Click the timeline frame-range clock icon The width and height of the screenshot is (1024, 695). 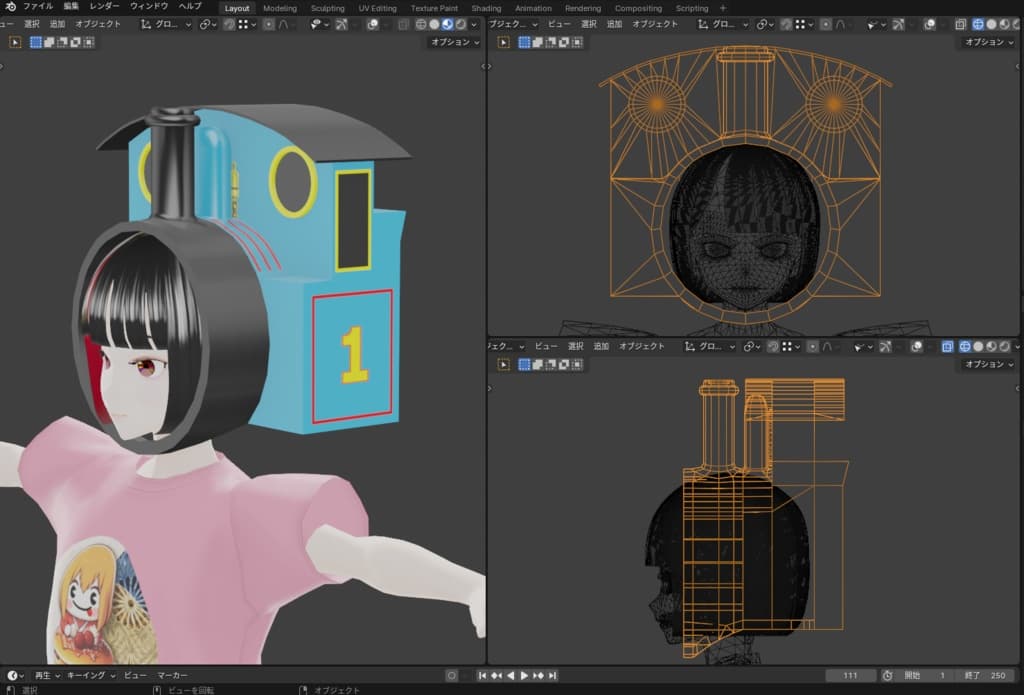point(887,675)
